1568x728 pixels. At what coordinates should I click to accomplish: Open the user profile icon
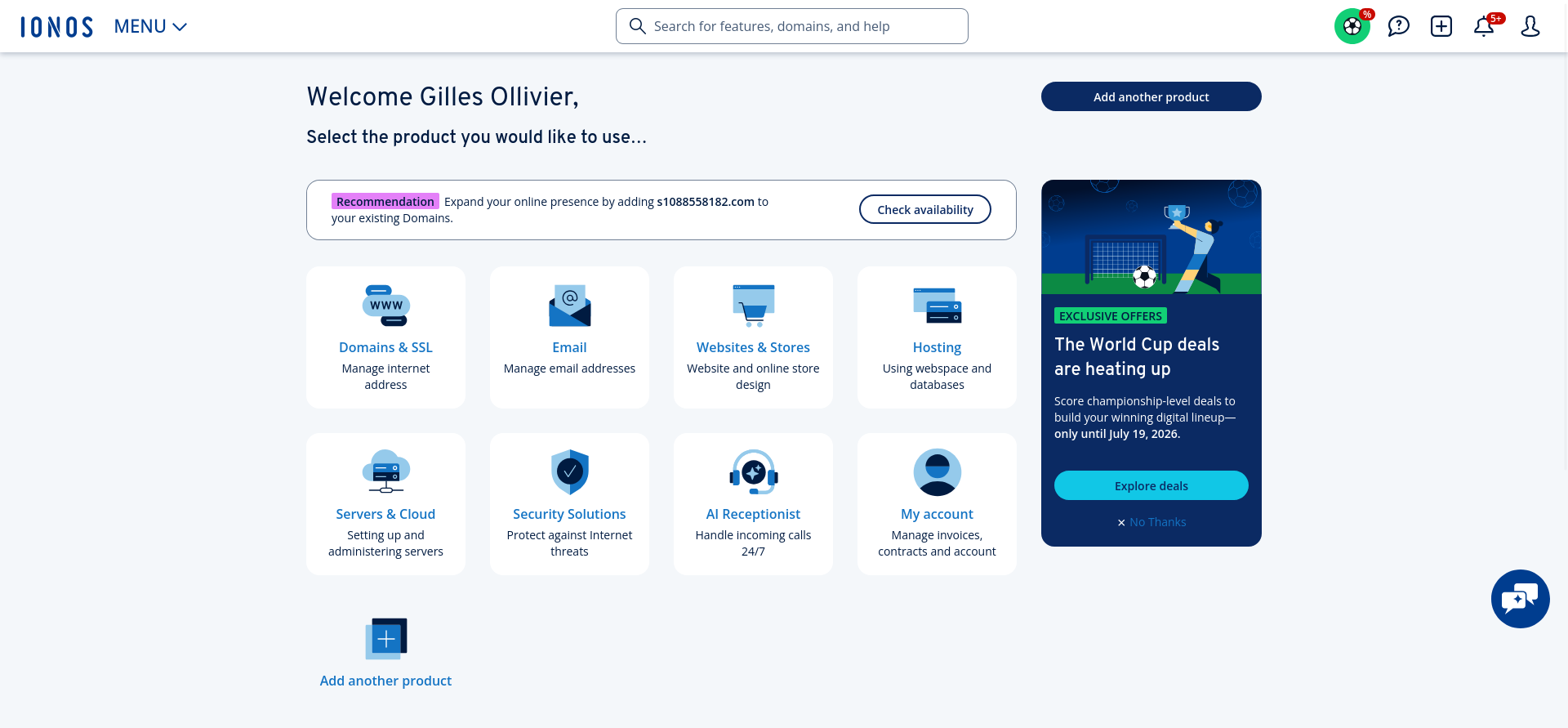click(x=1530, y=26)
